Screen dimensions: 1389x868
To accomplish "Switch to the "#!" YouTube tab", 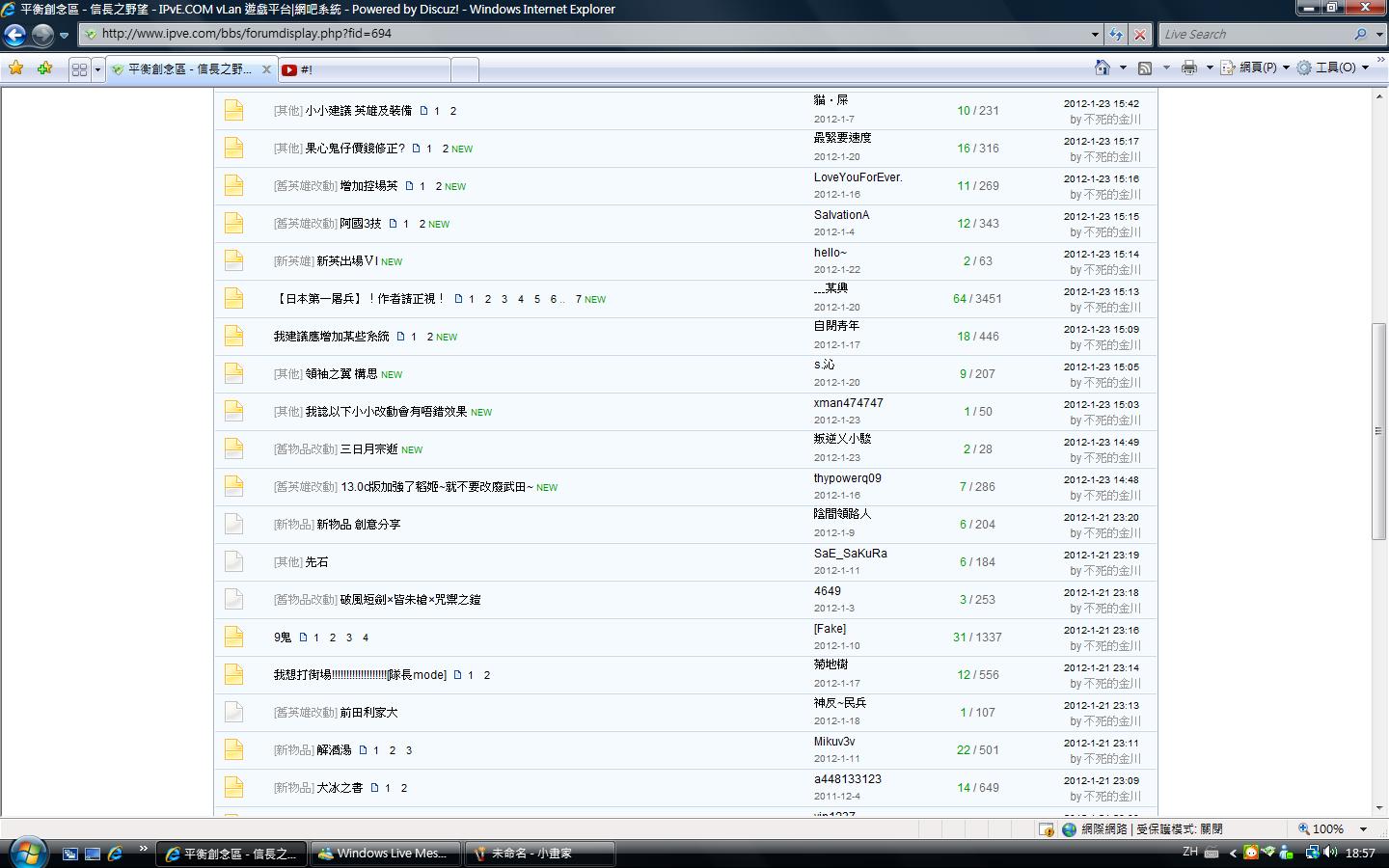I will click(365, 69).
